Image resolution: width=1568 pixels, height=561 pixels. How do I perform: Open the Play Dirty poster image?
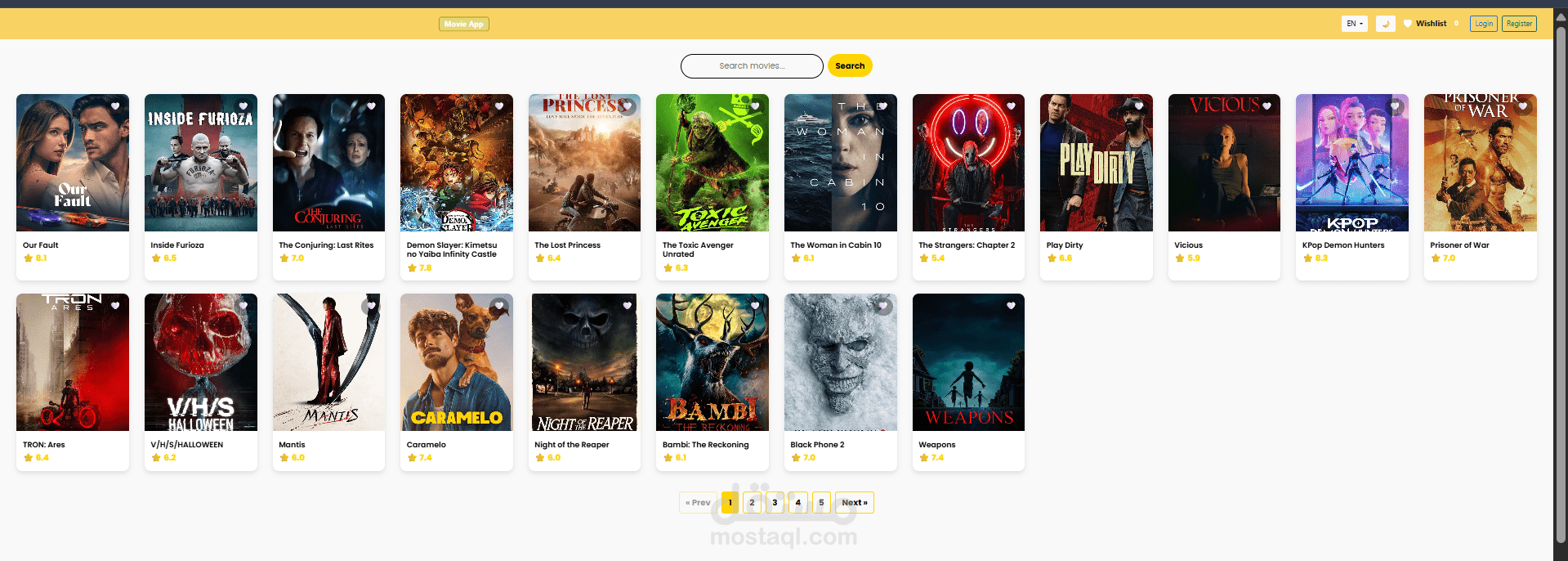(x=1097, y=163)
